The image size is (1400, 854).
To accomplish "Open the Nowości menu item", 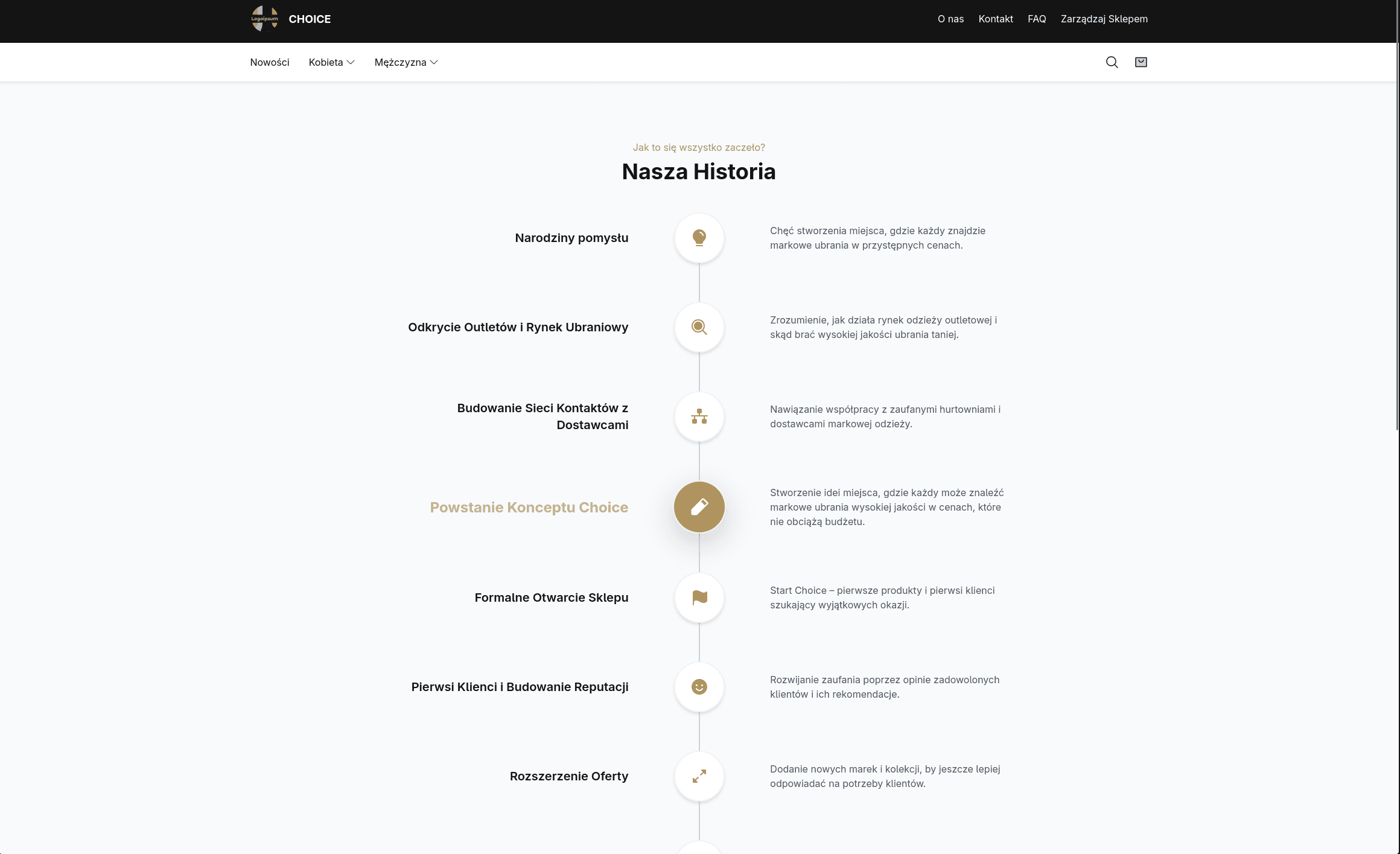I will (270, 62).
